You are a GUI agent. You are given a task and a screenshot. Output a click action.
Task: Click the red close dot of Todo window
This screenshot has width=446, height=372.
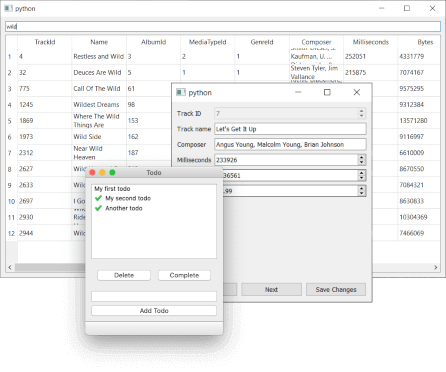[93, 172]
